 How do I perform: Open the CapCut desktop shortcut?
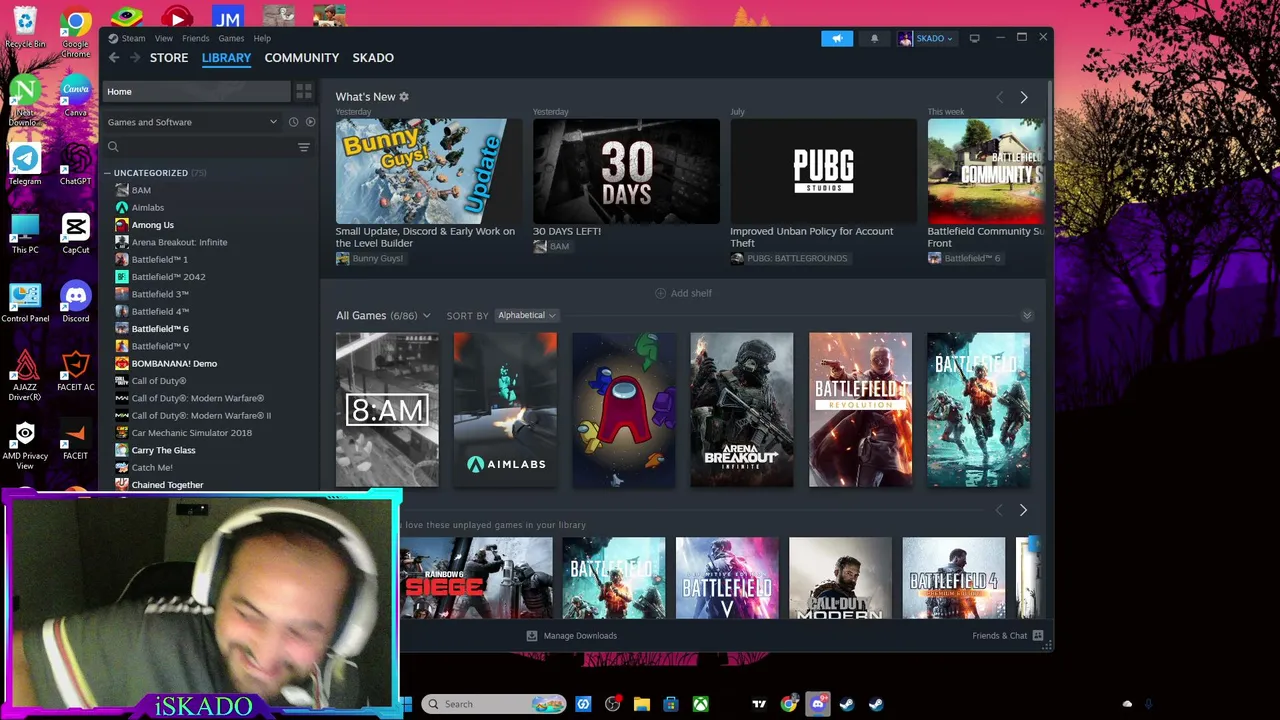(75, 234)
